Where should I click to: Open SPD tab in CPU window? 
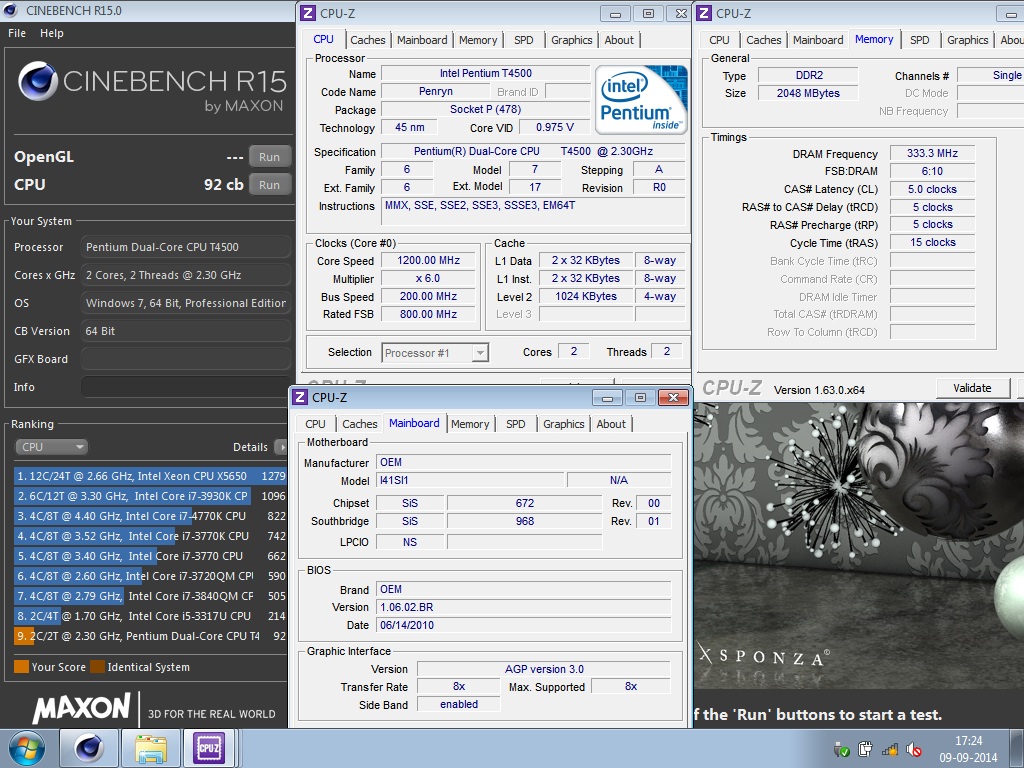pos(524,40)
